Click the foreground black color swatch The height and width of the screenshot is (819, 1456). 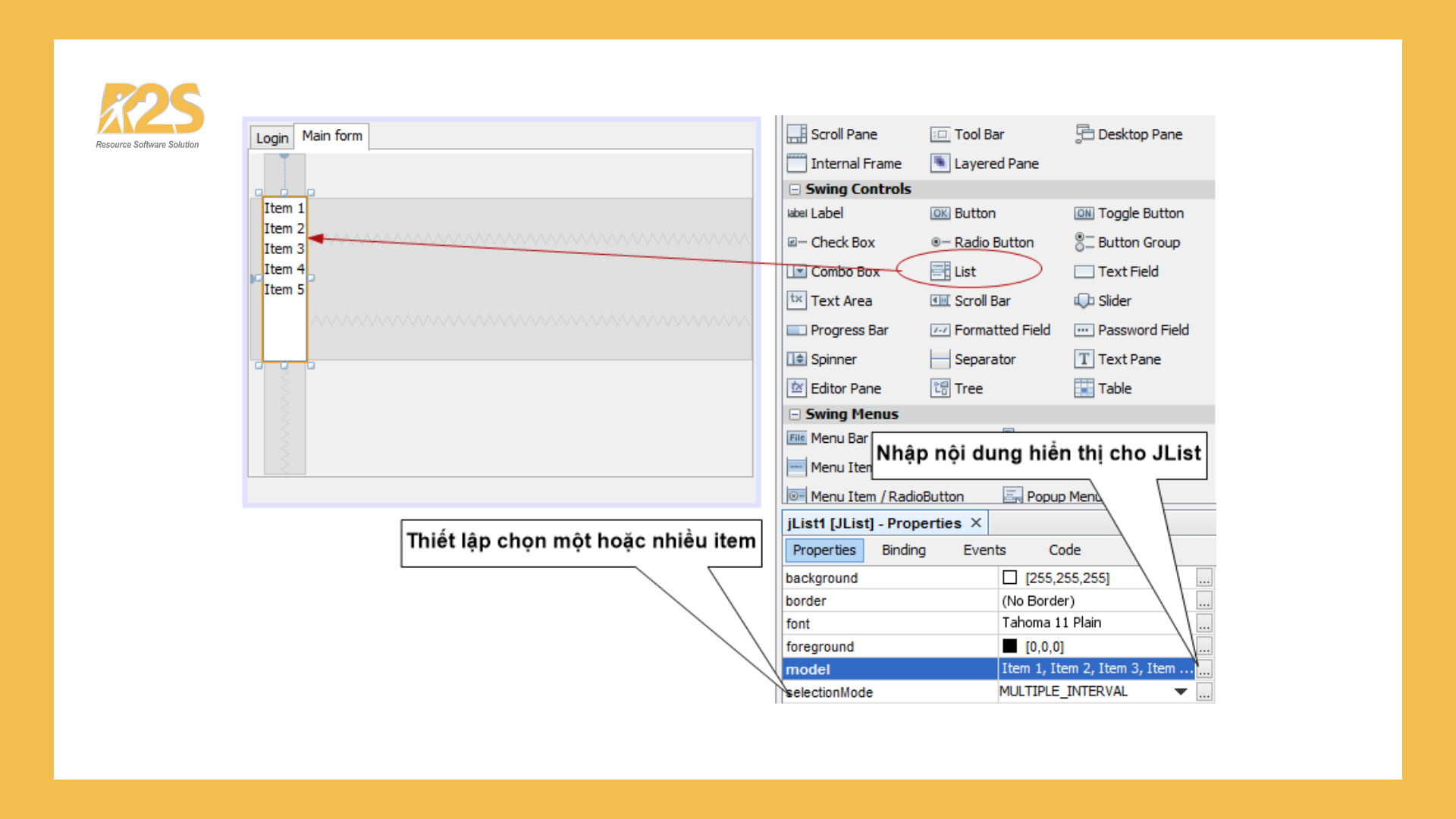(x=1009, y=646)
